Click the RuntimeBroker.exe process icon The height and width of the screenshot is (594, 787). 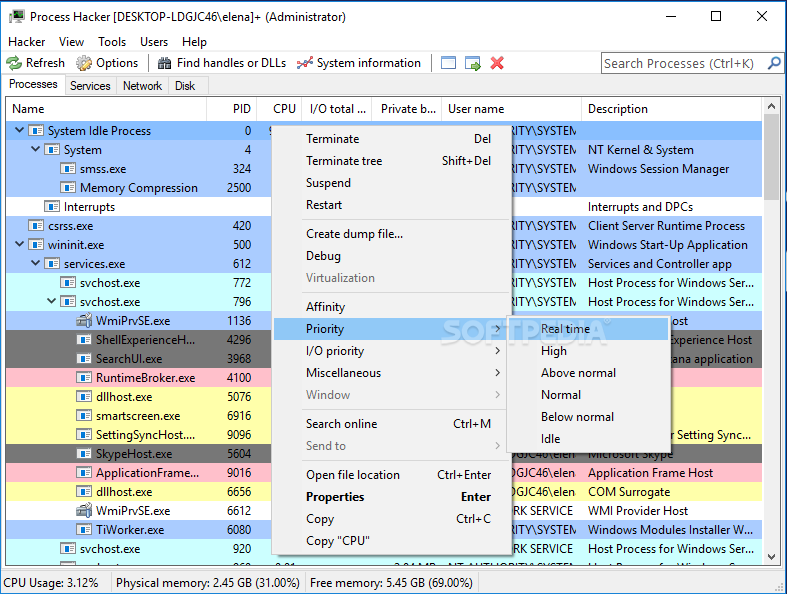point(84,378)
